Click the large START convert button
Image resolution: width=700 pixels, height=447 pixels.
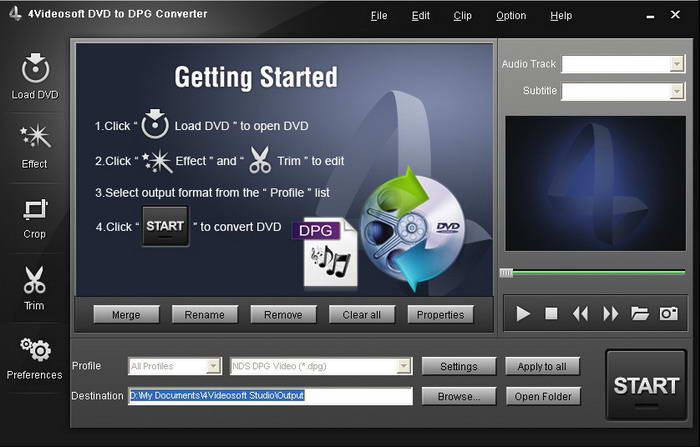pyautogui.click(x=646, y=386)
